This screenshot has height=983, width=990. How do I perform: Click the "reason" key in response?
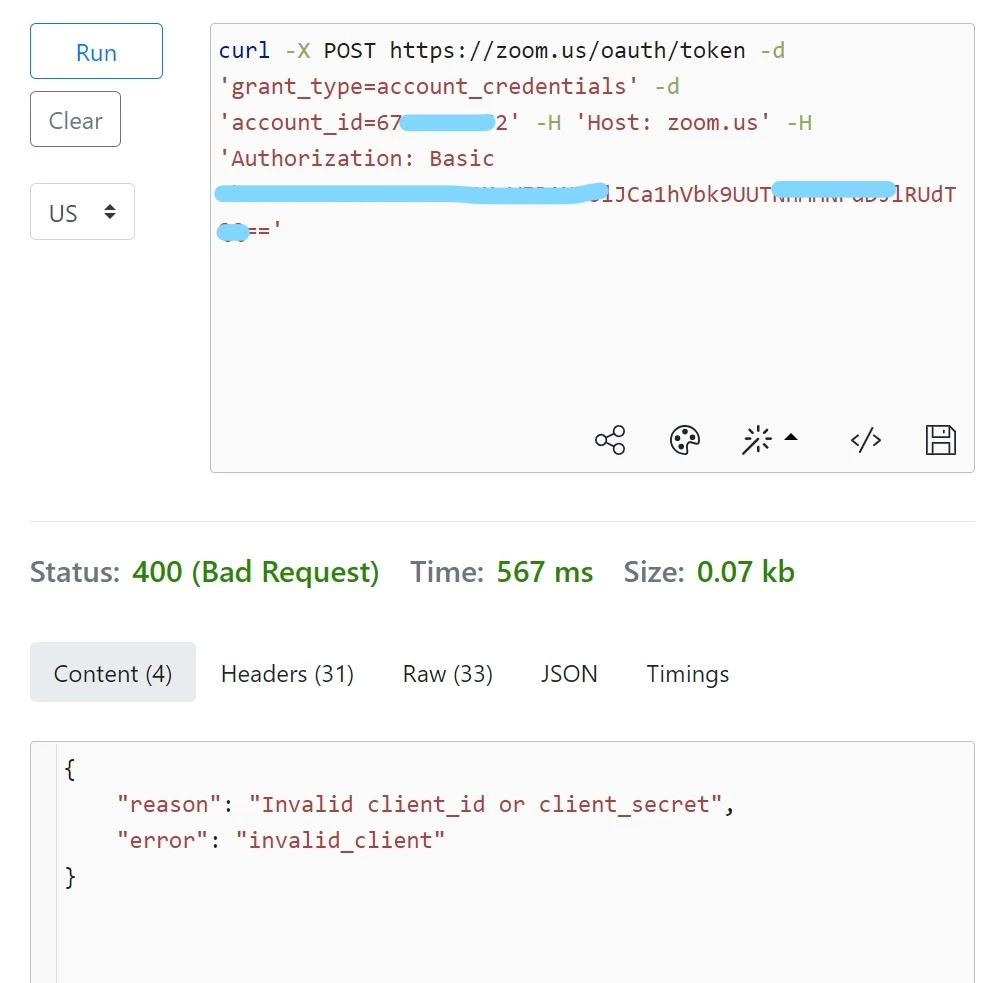pyautogui.click(x=169, y=804)
